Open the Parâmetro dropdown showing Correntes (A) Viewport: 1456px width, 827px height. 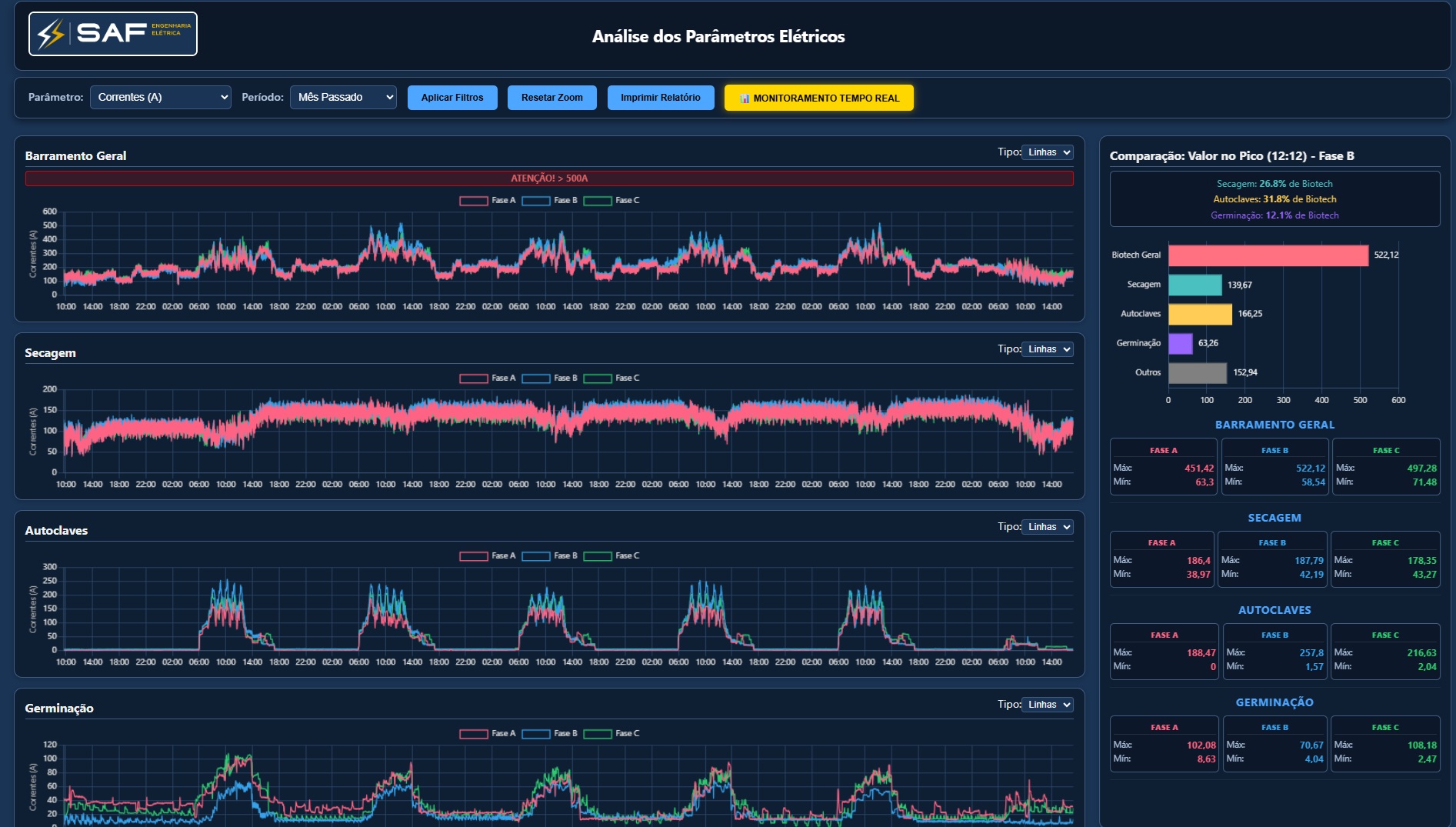tap(160, 98)
